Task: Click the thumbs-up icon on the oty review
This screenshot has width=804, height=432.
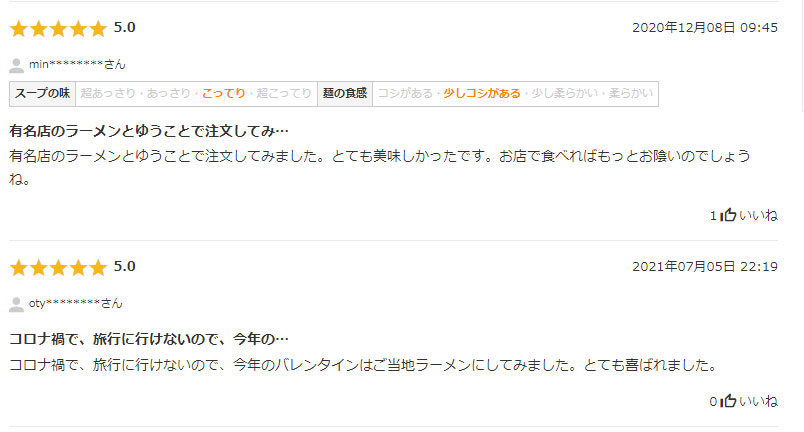Action: pyautogui.click(x=728, y=401)
